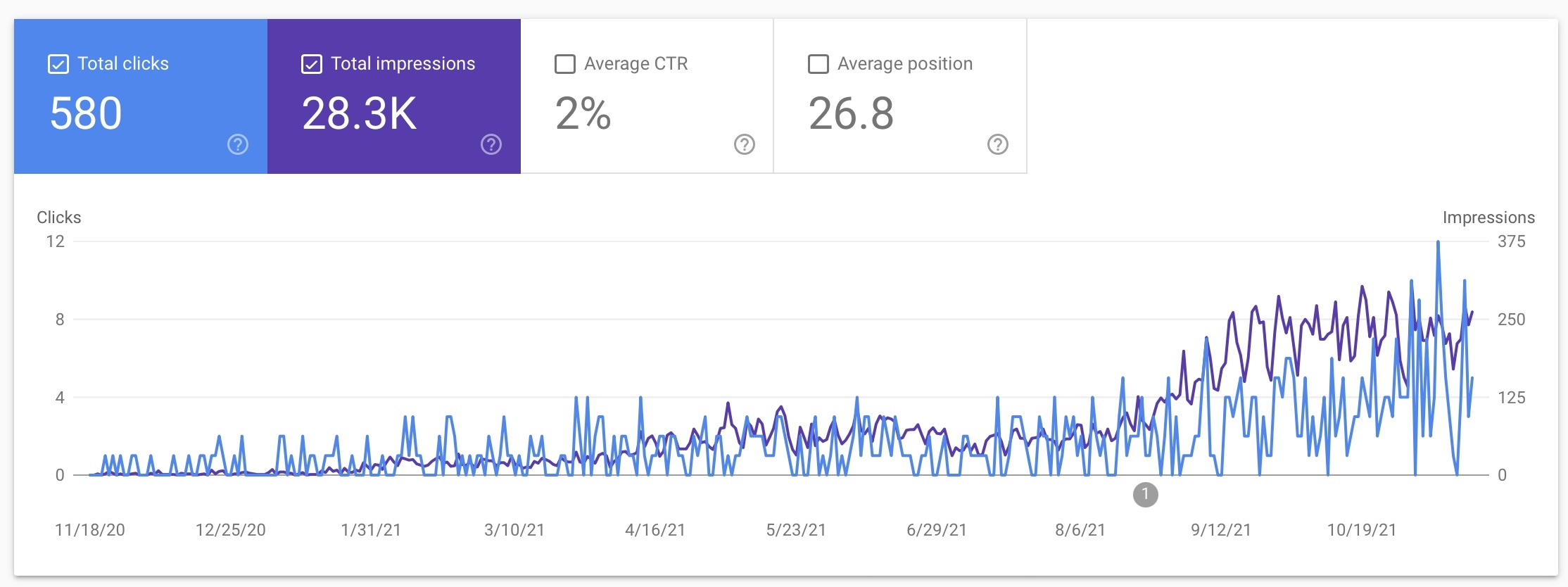The width and height of the screenshot is (1568, 587).
Task: Click the 11/18/20 date axis label
Action: [x=90, y=530]
